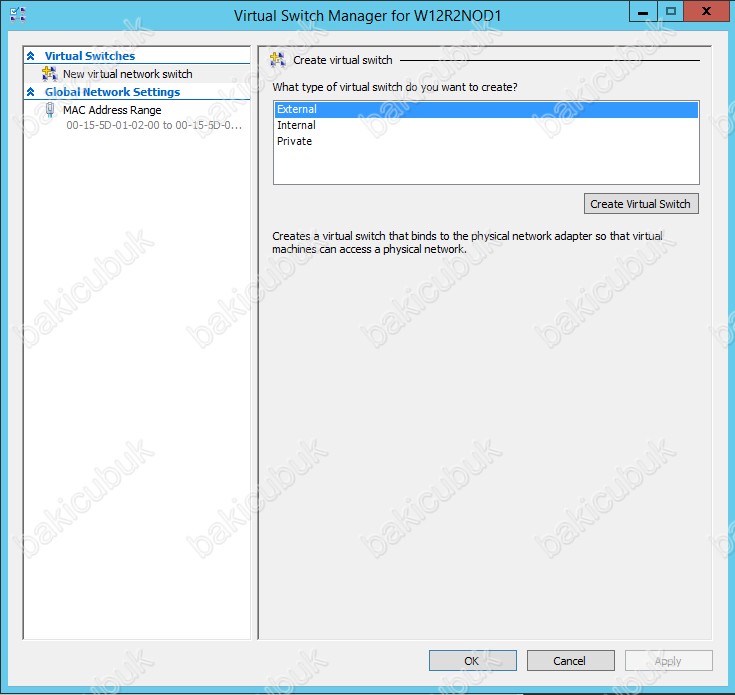
Task: Choose Internal virtual switch type
Action: pos(296,125)
